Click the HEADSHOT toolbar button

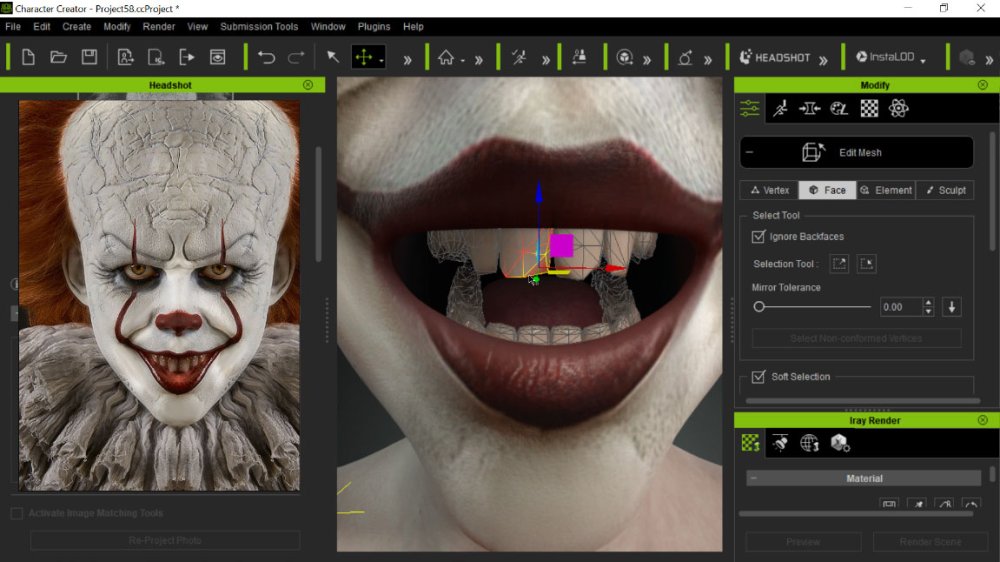775,57
